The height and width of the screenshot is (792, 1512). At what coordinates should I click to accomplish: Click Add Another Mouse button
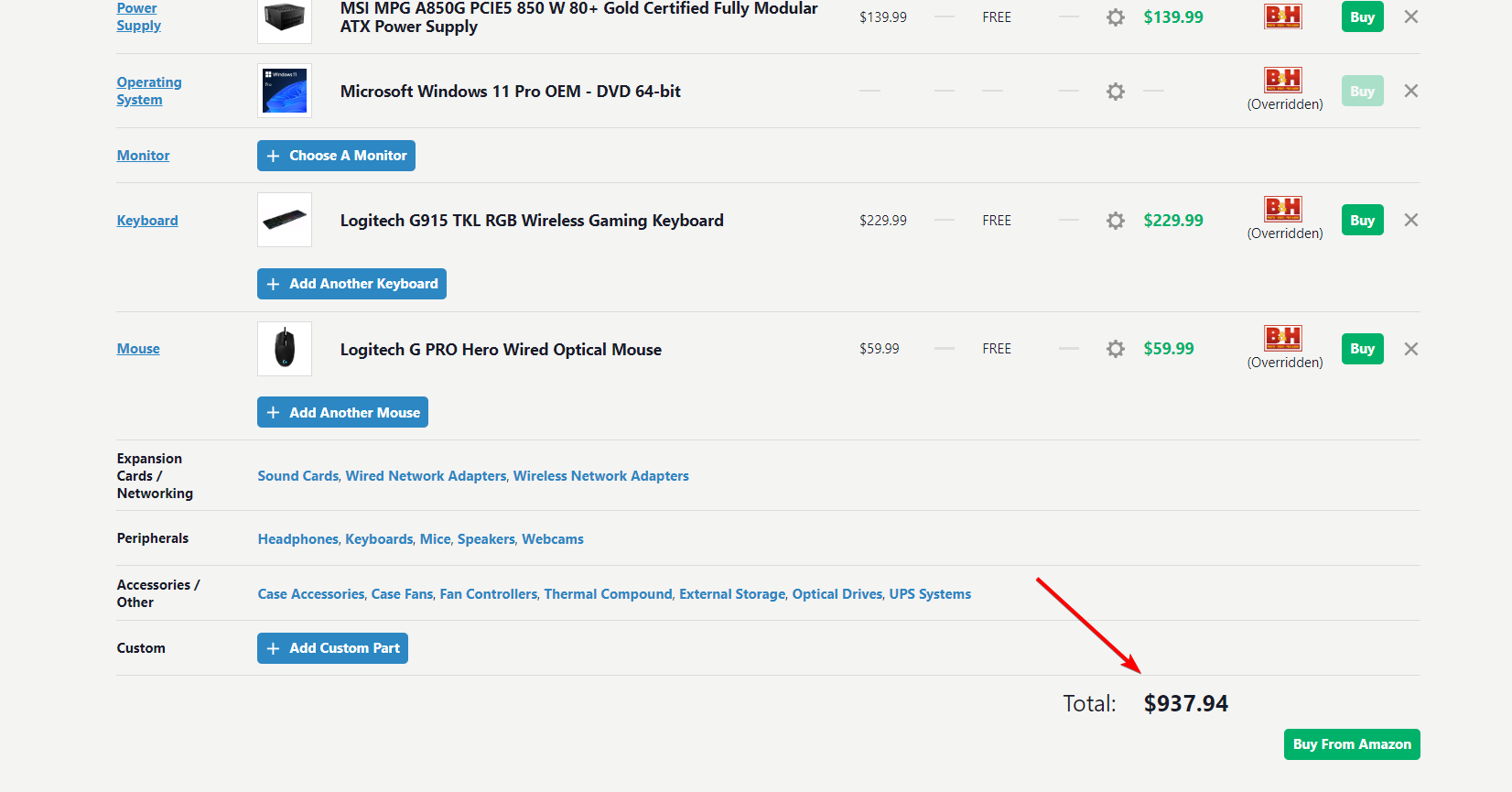pyautogui.click(x=342, y=413)
